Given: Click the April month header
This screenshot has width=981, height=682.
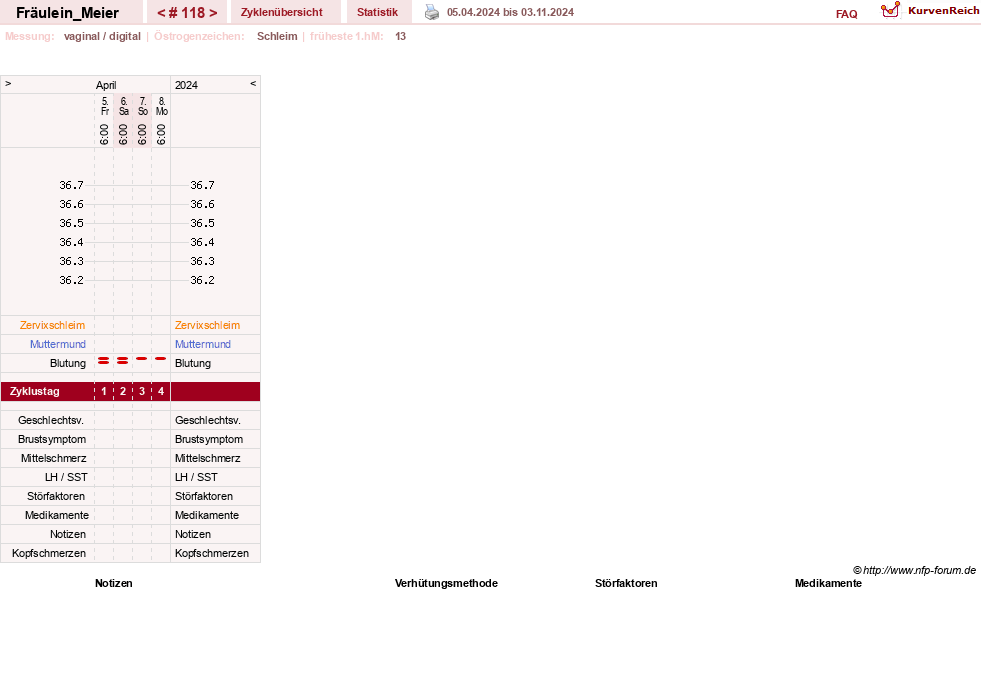Looking at the screenshot, I should pyautogui.click(x=106, y=85).
